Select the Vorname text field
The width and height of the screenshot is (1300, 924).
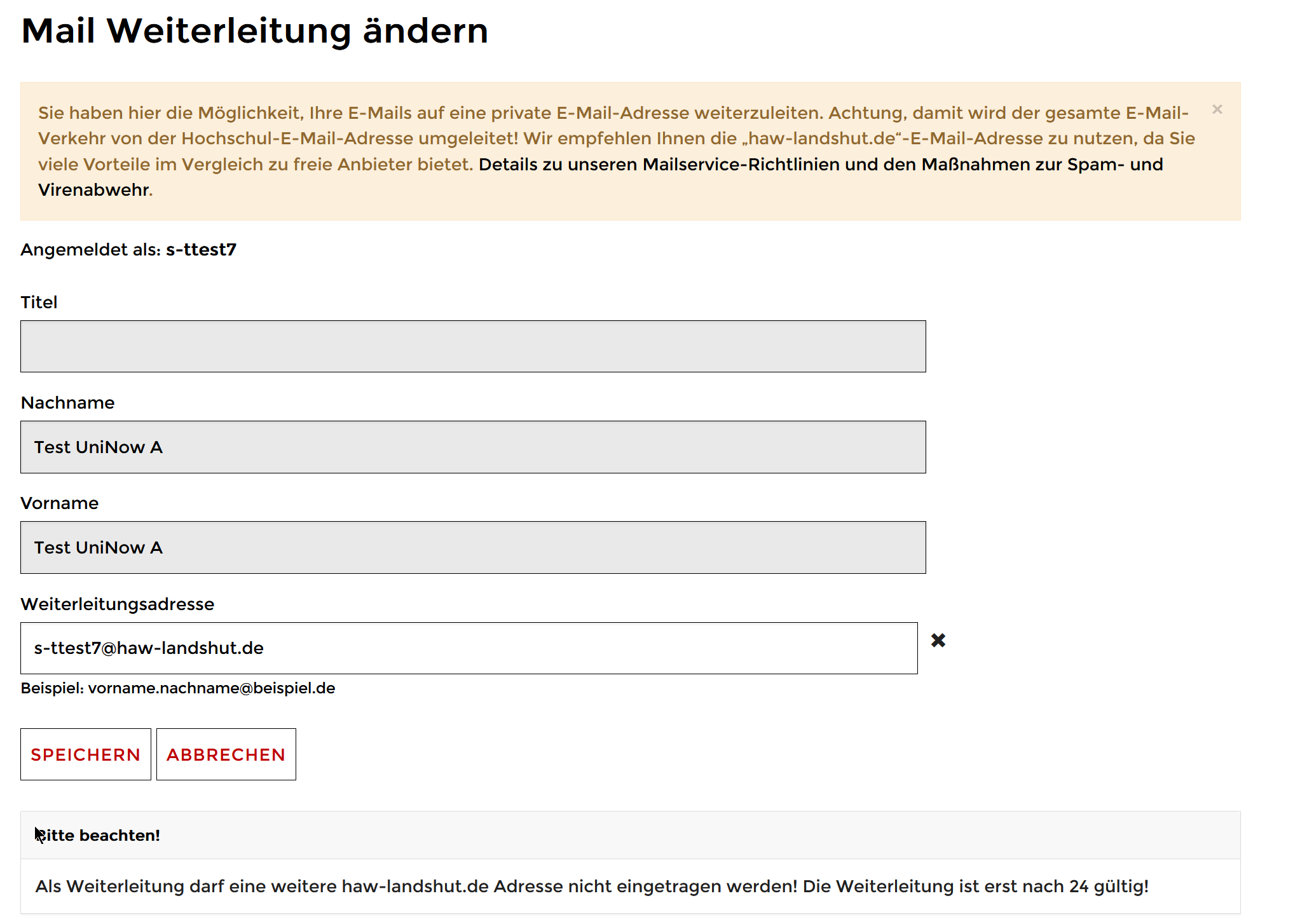pyautogui.click(x=473, y=547)
